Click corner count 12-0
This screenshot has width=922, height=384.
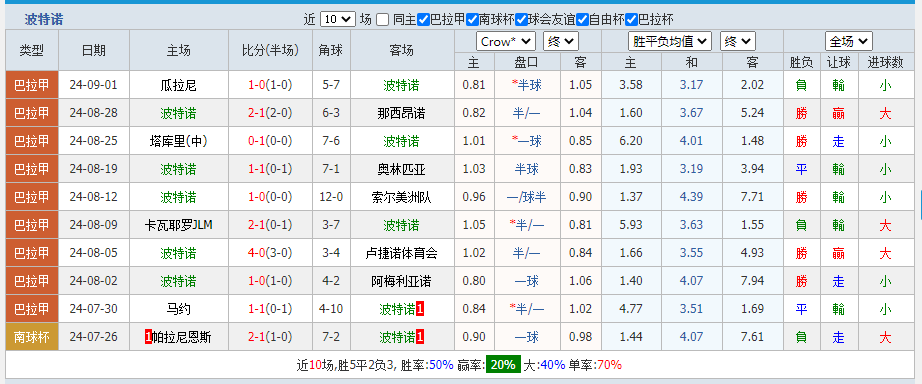tap(331, 197)
